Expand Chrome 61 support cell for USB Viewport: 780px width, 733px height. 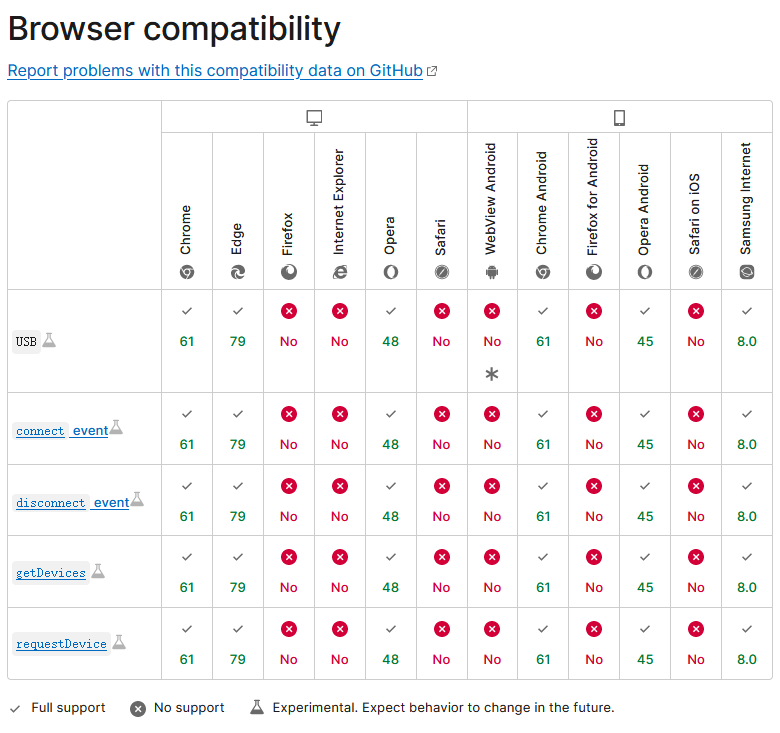point(187,341)
